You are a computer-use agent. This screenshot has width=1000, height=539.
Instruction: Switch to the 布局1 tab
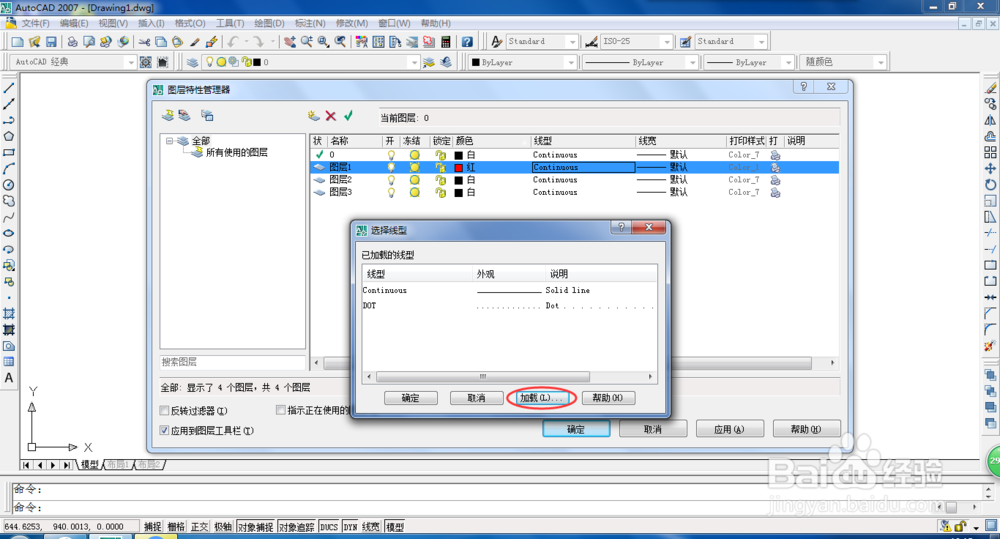118,464
